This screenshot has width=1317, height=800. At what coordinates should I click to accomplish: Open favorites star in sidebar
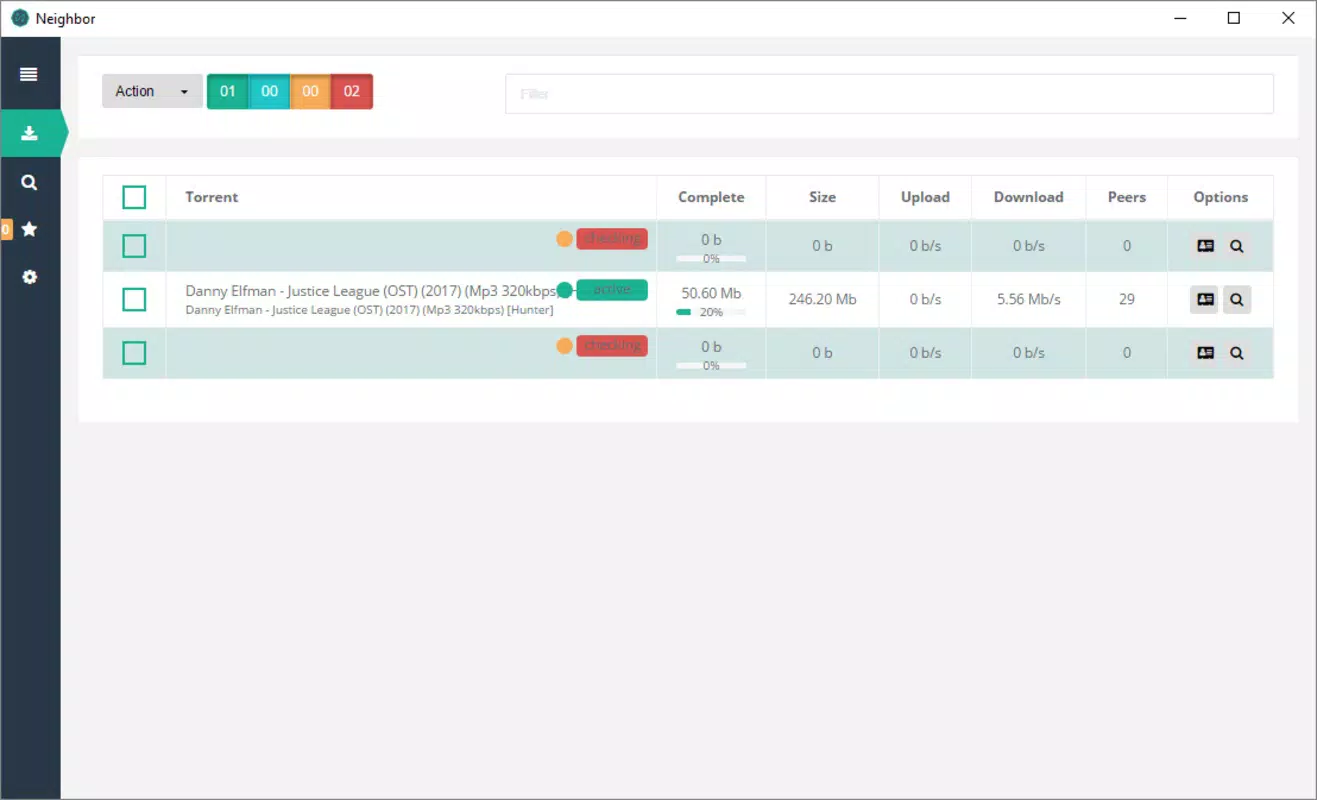point(29,229)
